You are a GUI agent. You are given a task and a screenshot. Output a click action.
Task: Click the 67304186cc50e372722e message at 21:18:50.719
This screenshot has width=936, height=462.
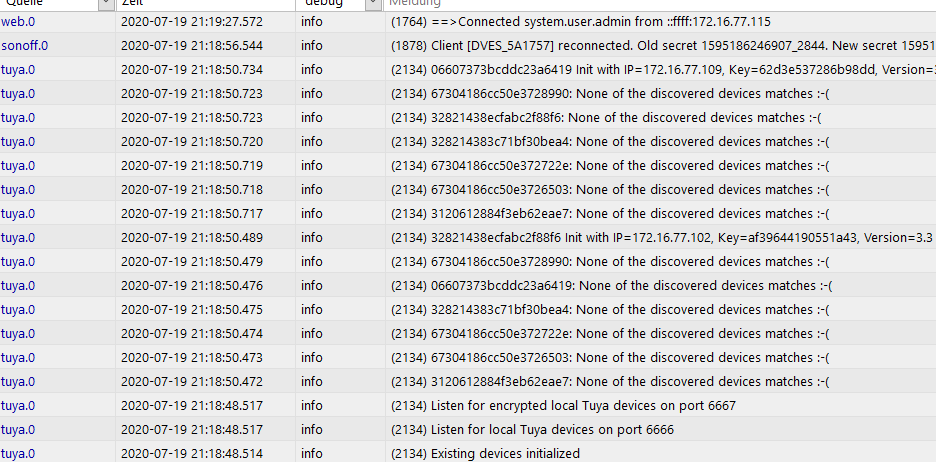tap(610, 165)
